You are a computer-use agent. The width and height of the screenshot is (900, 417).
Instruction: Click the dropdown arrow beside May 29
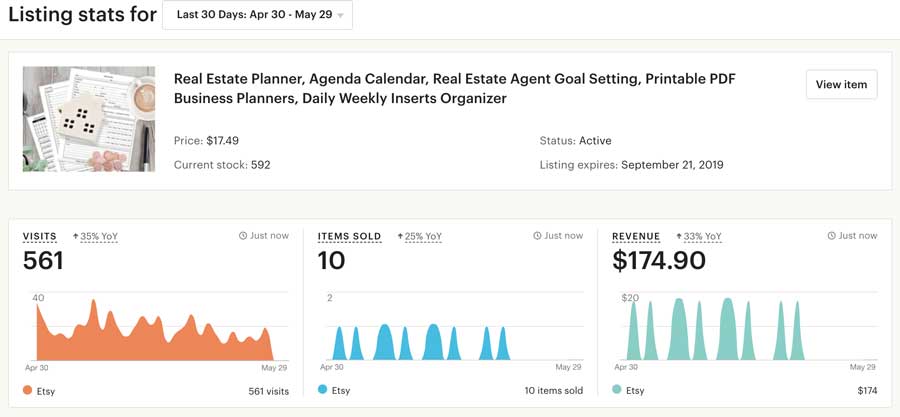pyautogui.click(x=340, y=16)
